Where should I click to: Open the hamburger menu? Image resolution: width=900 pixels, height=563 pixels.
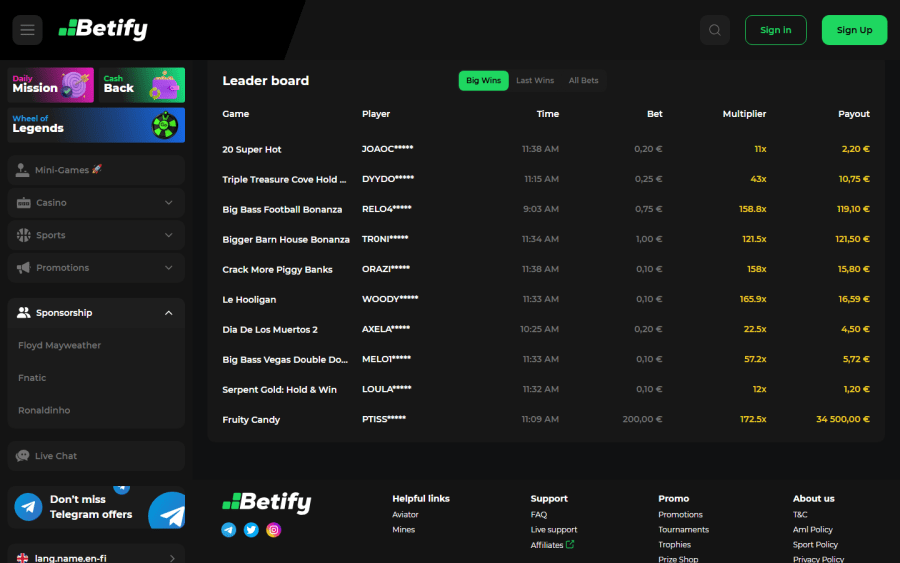click(x=28, y=30)
